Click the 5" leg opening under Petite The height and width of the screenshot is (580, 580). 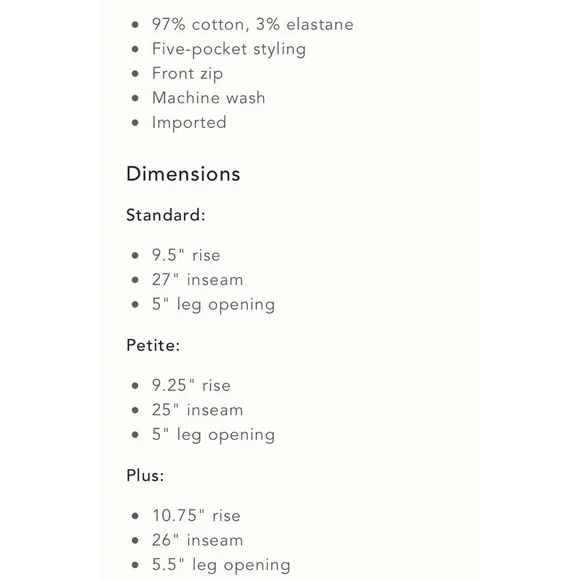213,435
